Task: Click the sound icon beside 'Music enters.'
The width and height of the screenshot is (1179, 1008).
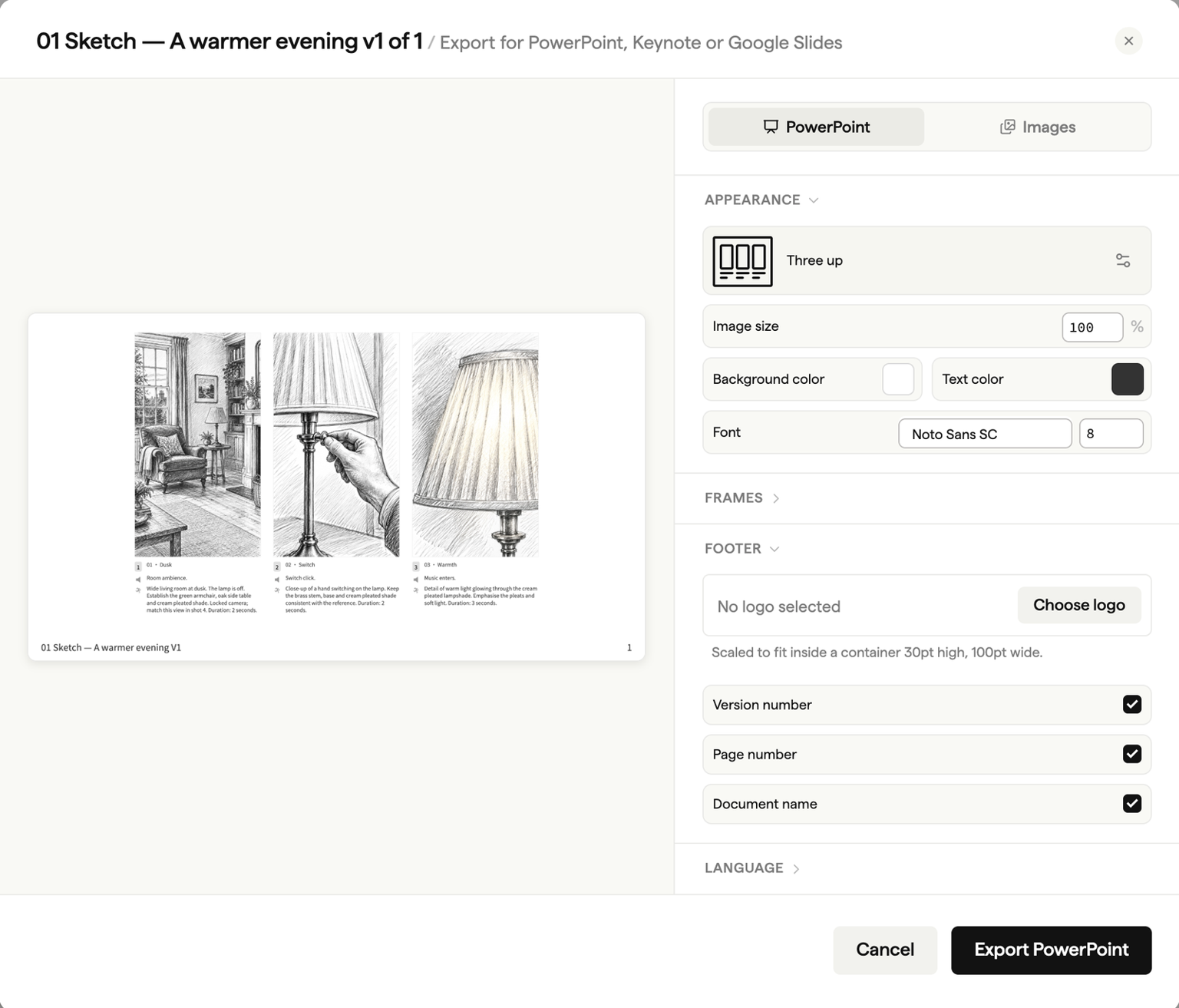Action: point(416,579)
